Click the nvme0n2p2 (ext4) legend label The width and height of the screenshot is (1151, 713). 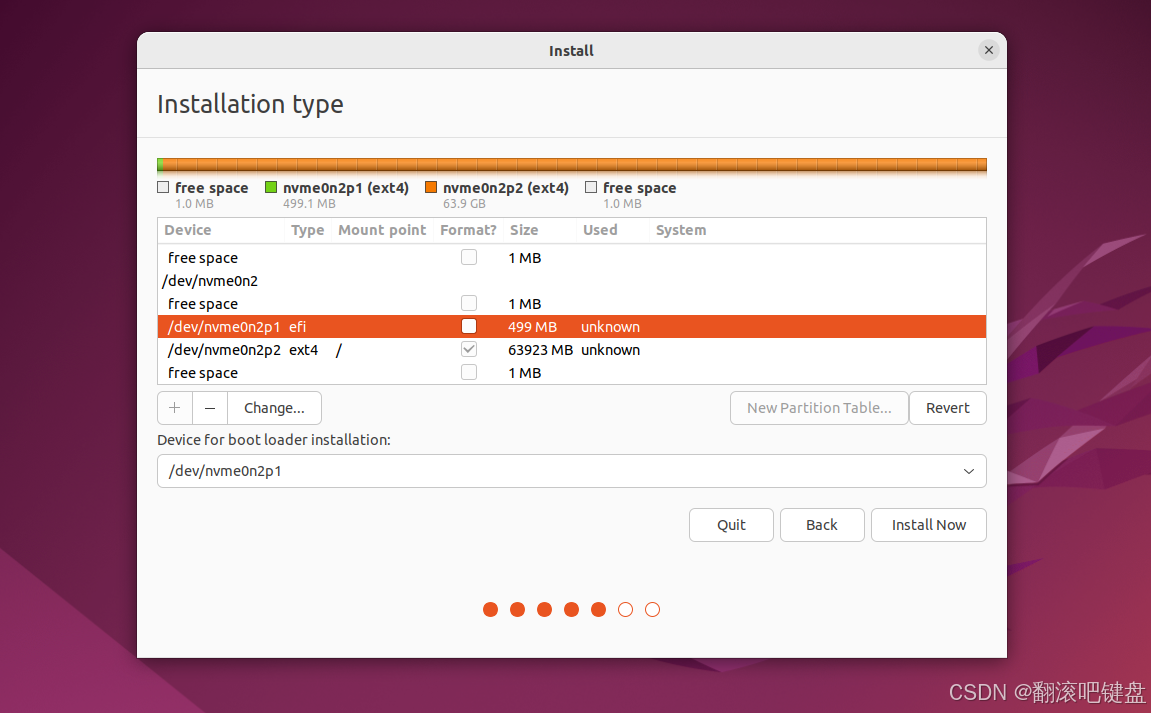click(x=506, y=188)
